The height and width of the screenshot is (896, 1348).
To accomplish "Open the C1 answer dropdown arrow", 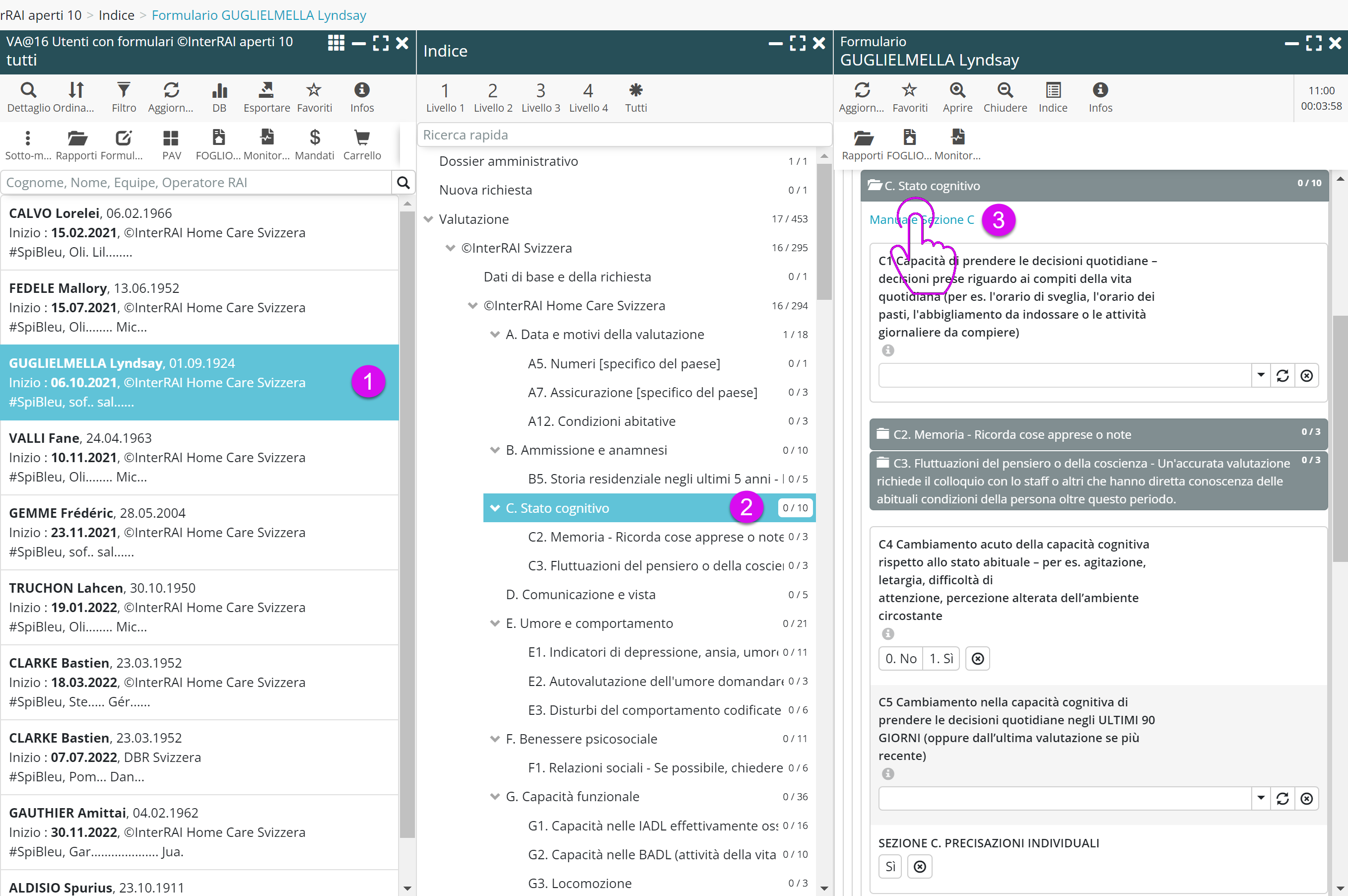I will click(1260, 375).
